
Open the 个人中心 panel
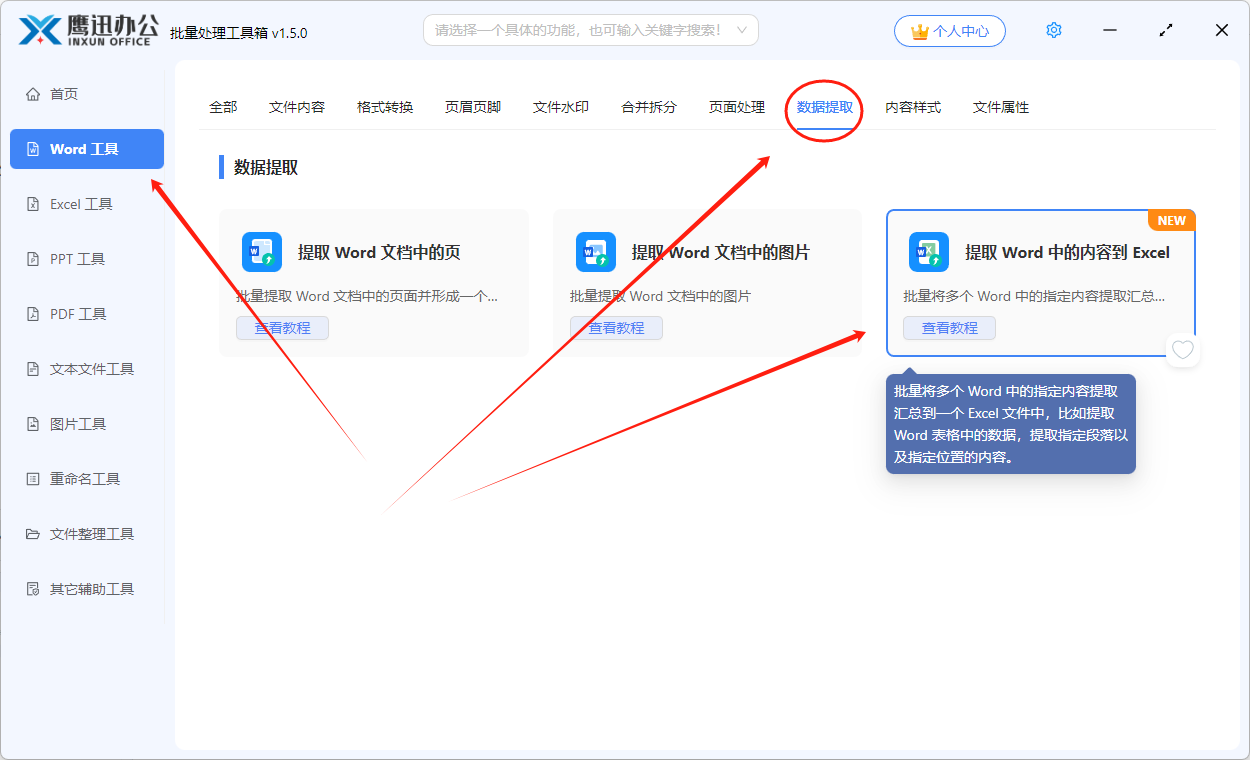click(x=949, y=31)
